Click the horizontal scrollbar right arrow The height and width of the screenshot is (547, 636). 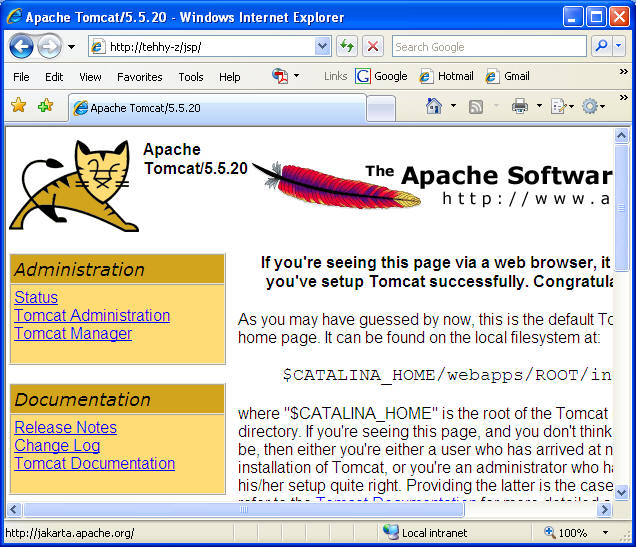coord(604,509)
